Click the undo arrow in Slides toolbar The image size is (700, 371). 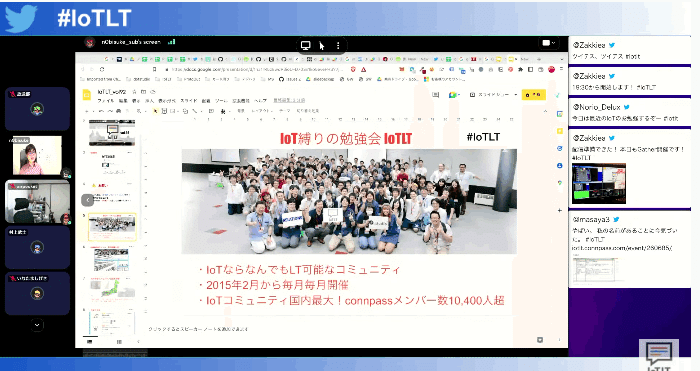[101, 111]
